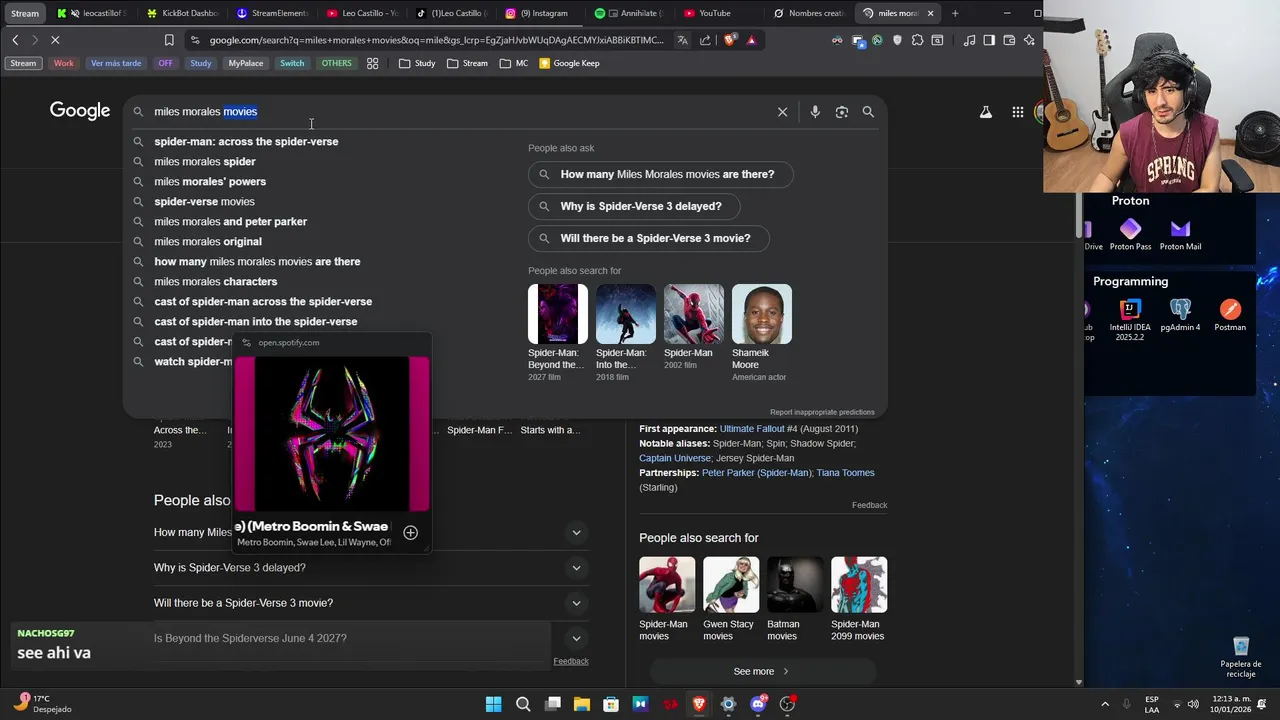Viewport: 1280px width, 720px height.
Task: Add the Metro Boomin track with plus icon
Action: click(410, 533)
